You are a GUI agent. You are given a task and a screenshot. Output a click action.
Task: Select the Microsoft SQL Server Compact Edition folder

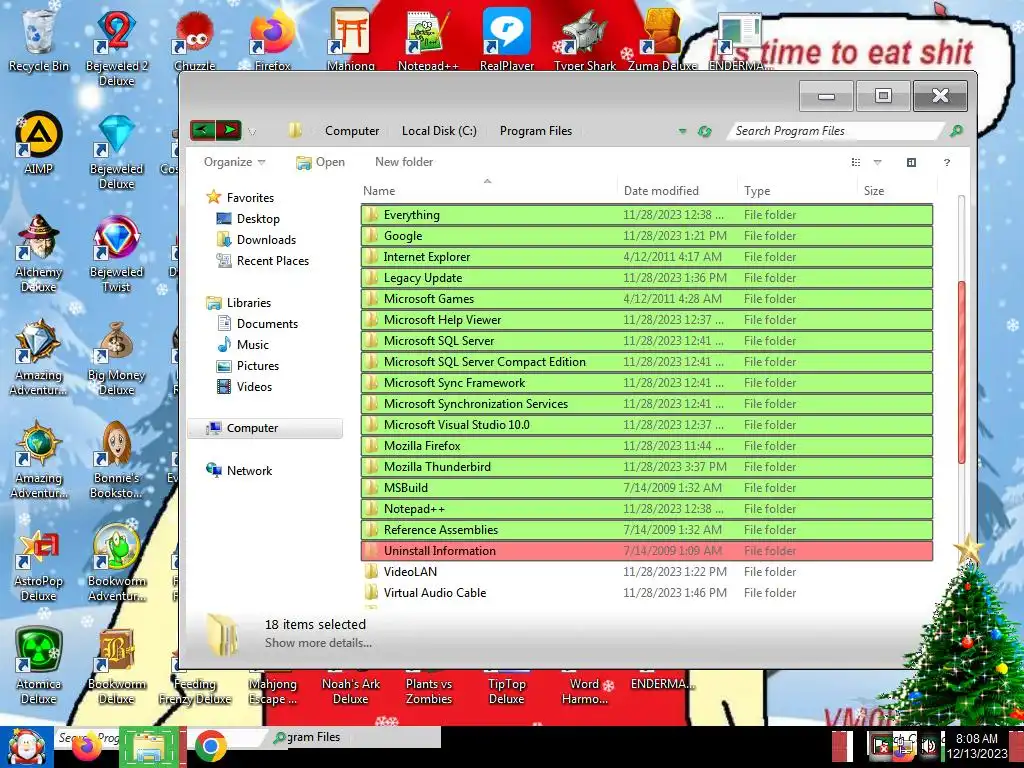(647, 362)
